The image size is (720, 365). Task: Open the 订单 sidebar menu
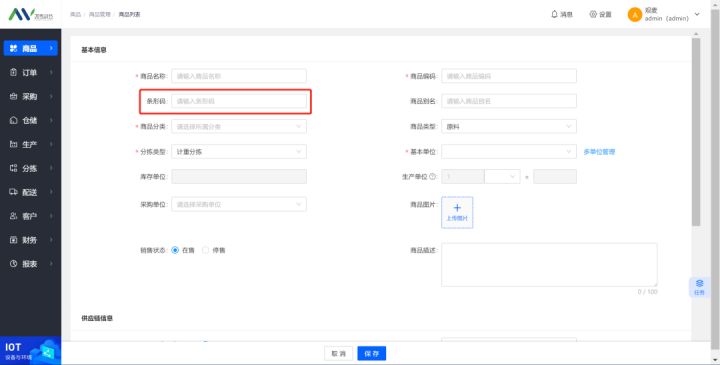(x=30, y=73)
